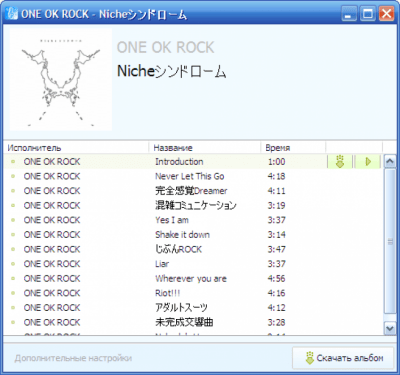Open Дополнительные настройки link
Image resolution: width=400 pixels, height=375 pixels.
73,358
